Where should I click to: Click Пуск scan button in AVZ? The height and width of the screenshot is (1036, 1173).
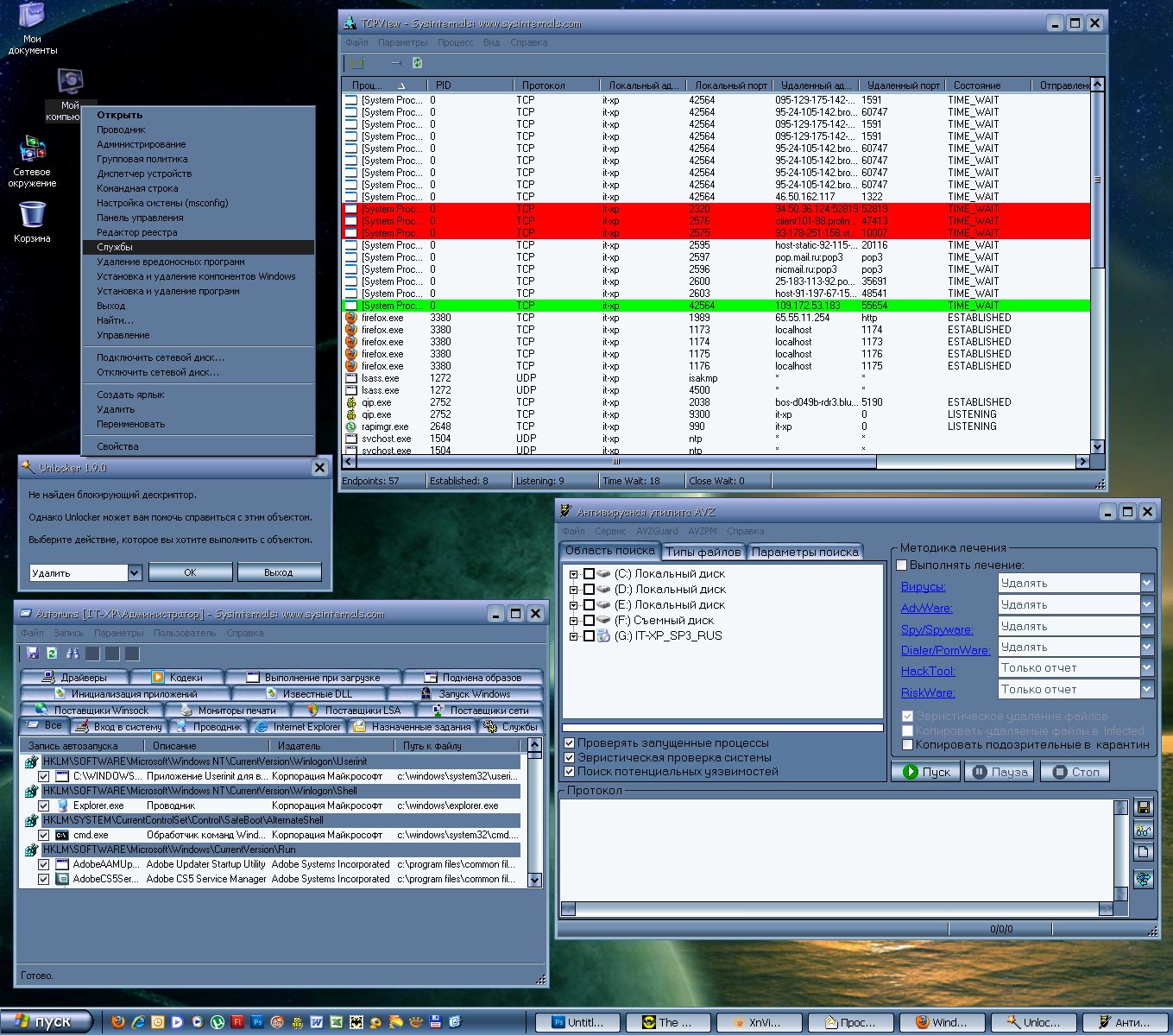(x=926, y=772)
